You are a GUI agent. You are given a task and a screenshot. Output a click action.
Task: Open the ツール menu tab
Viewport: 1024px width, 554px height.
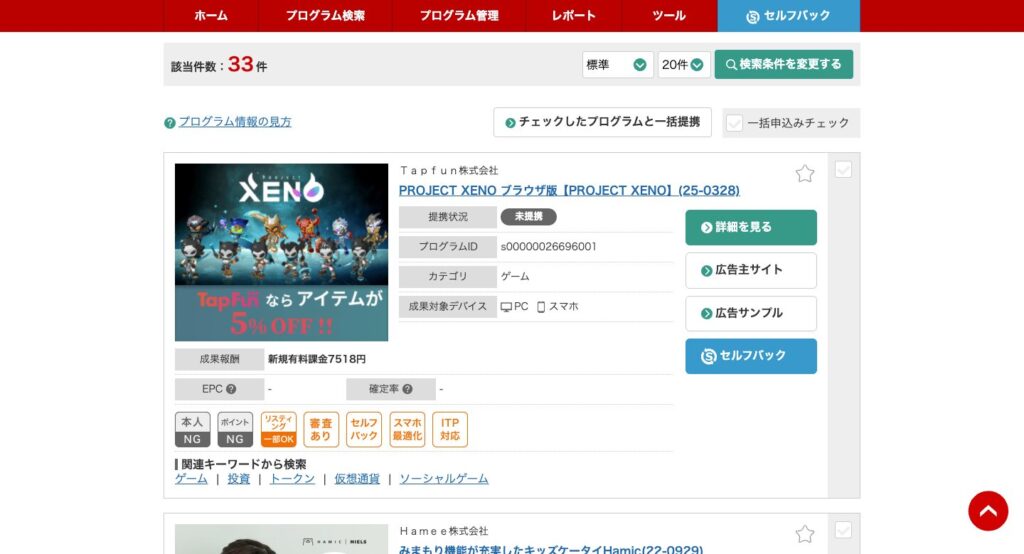tap(669, 16)
